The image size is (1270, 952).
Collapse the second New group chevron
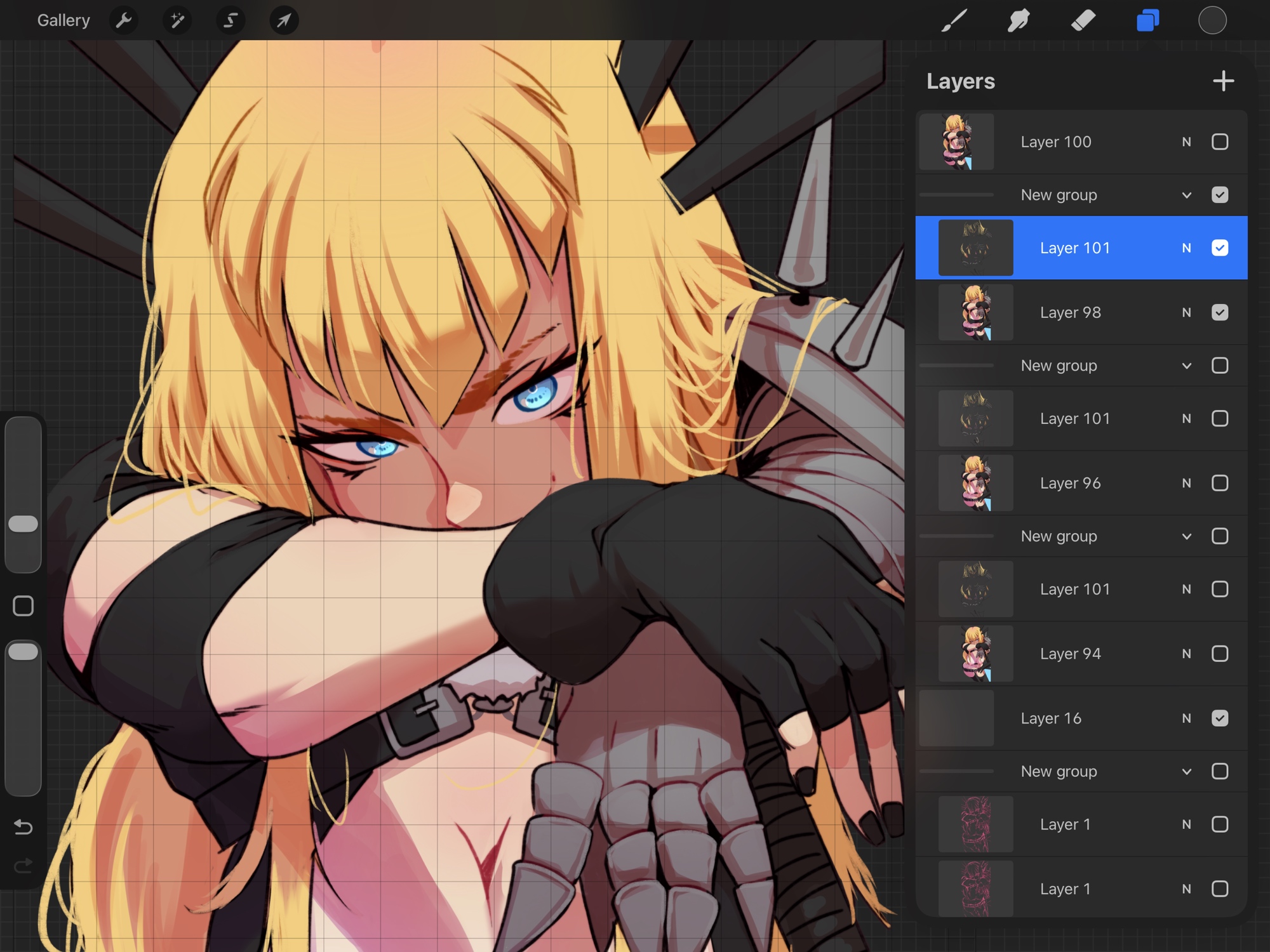(1186, 366)
